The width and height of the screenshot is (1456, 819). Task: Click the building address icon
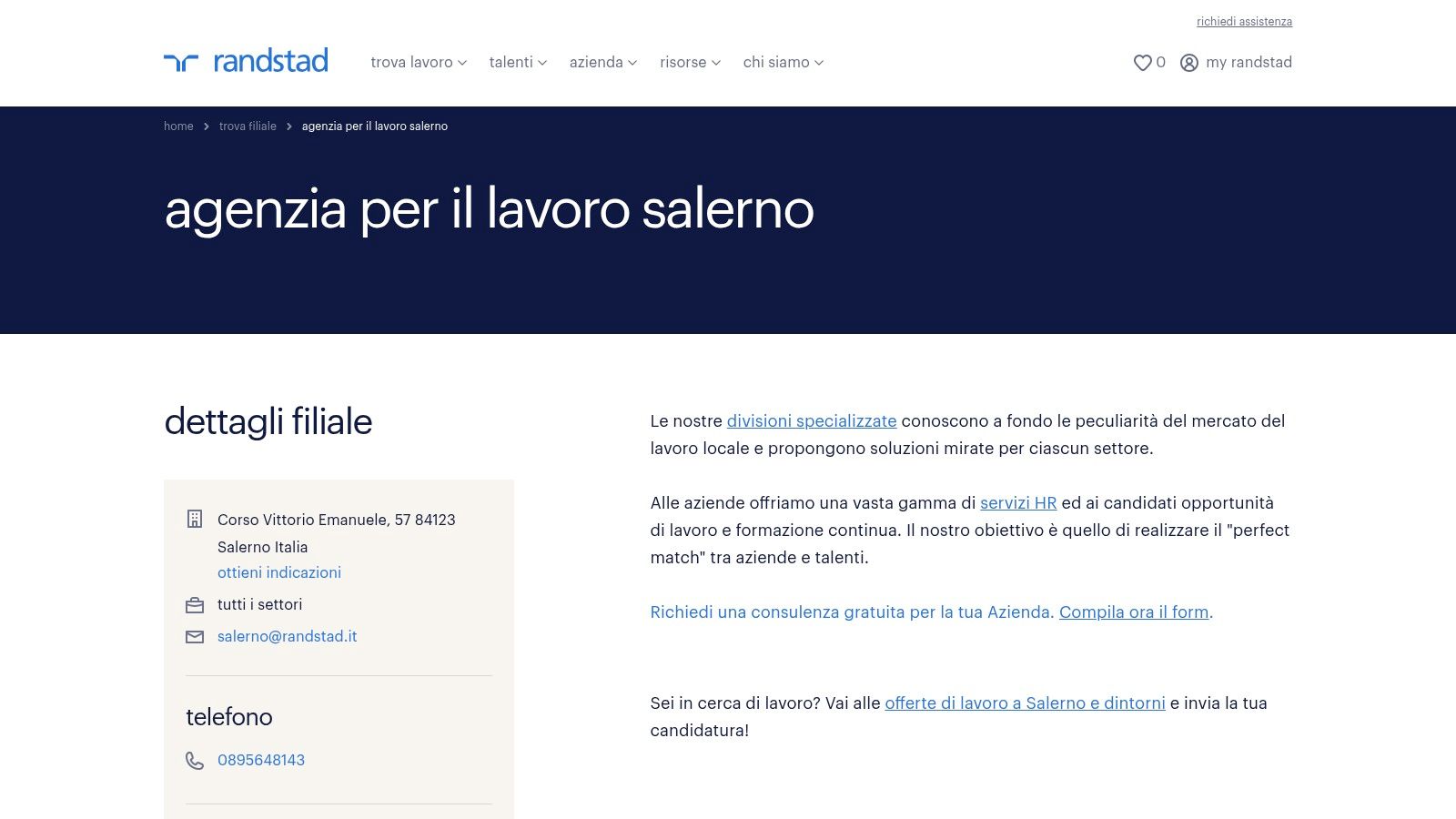coord(195,519)
